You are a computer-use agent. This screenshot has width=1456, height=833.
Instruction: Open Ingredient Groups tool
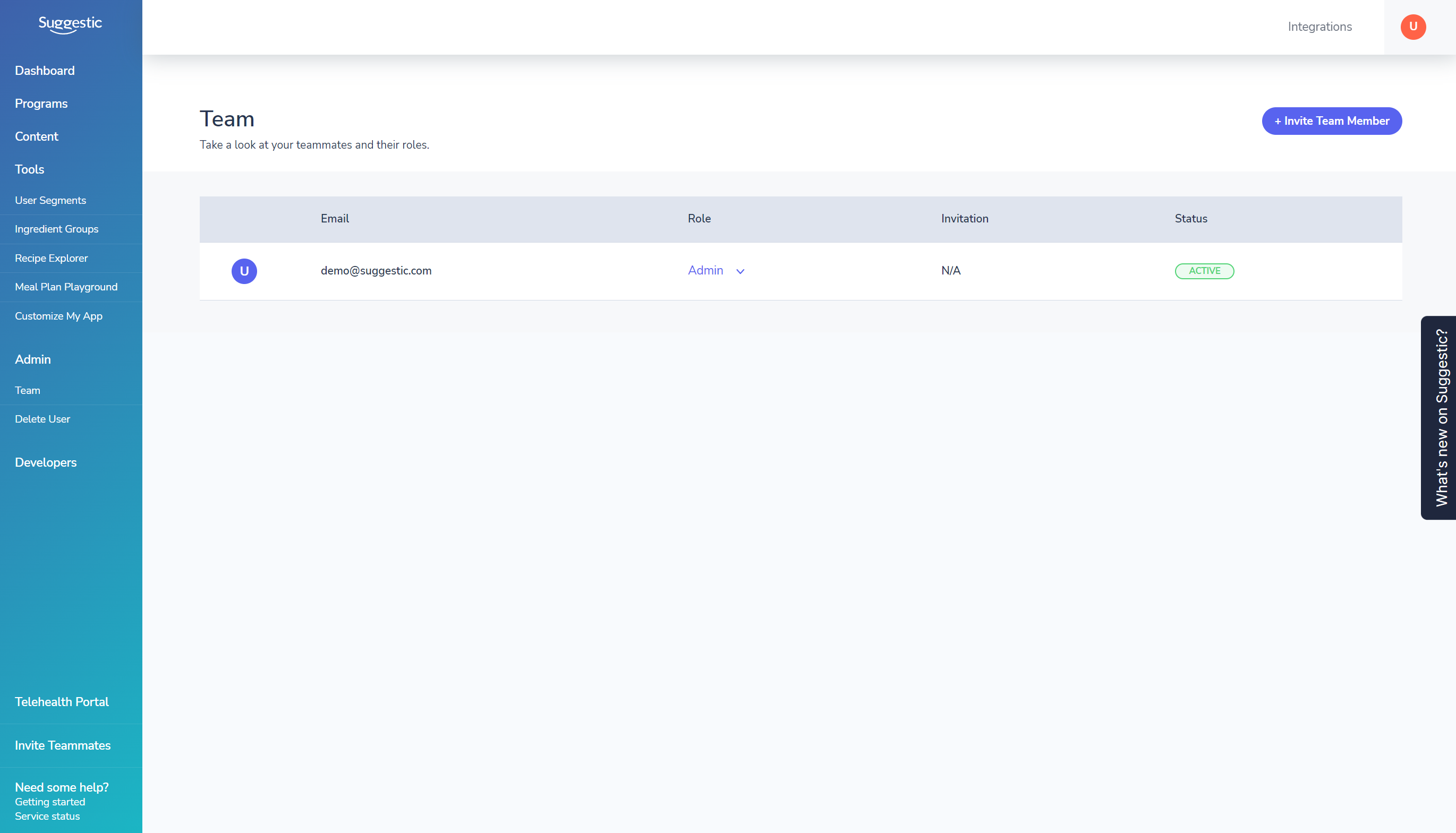pyautogui.click(x=57, y=229)
